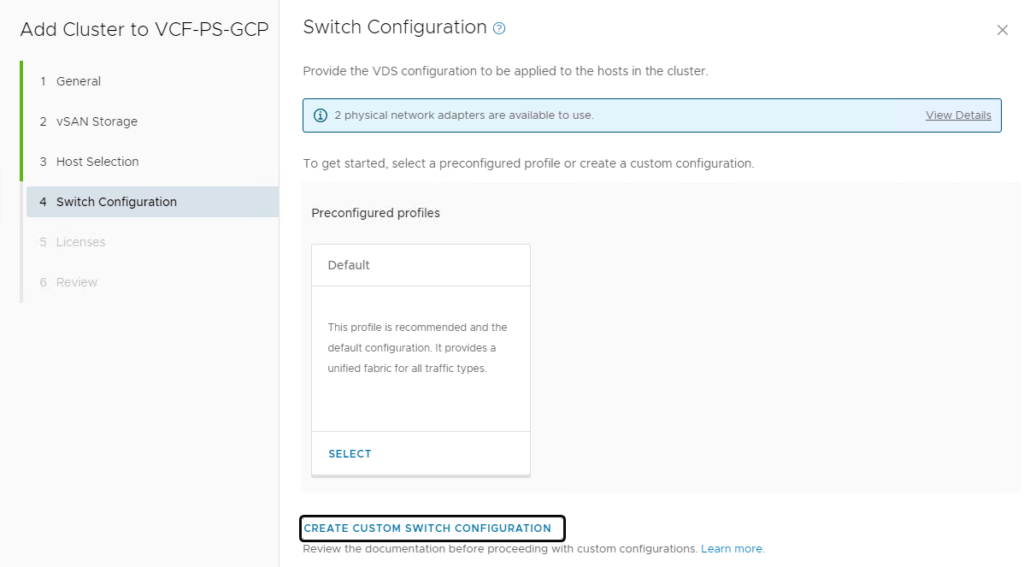Viewport: 1024px width, 567px height.
Task: Click the Review step in sidebar
Action: (x=76, y=282)
